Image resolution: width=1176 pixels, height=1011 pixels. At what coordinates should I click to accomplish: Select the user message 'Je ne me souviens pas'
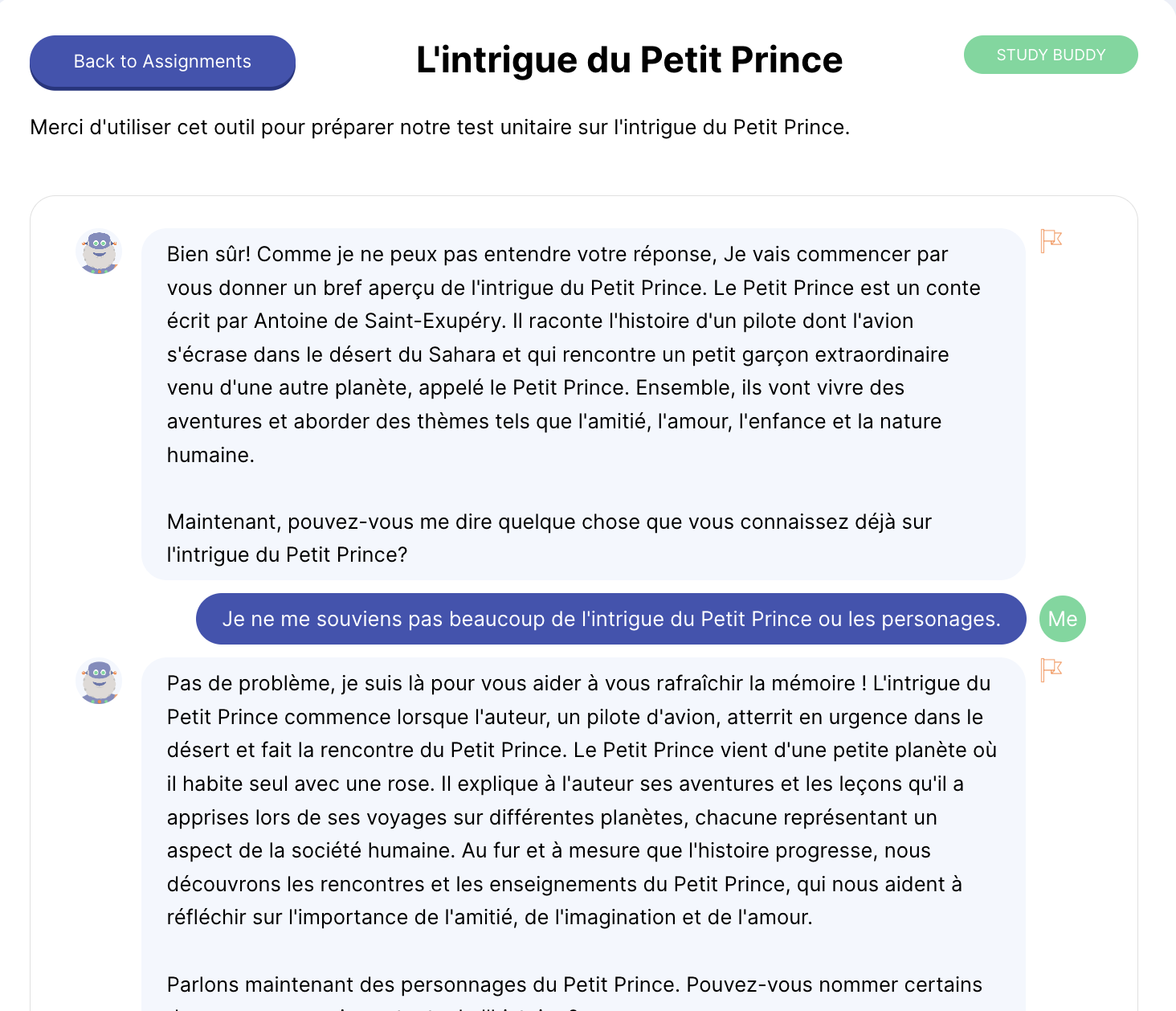pos(610,619)
